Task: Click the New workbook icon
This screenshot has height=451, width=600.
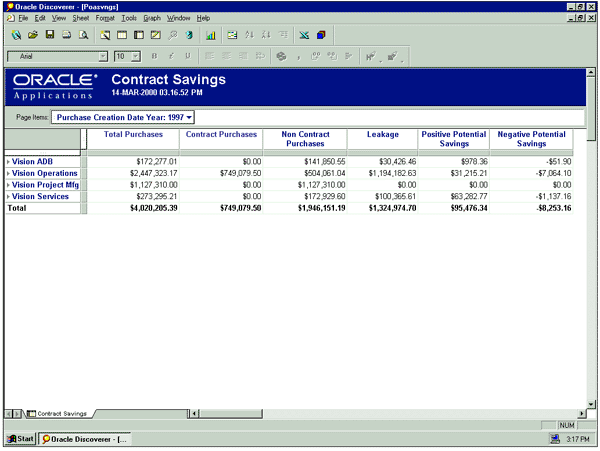Action: pos(16,35)
